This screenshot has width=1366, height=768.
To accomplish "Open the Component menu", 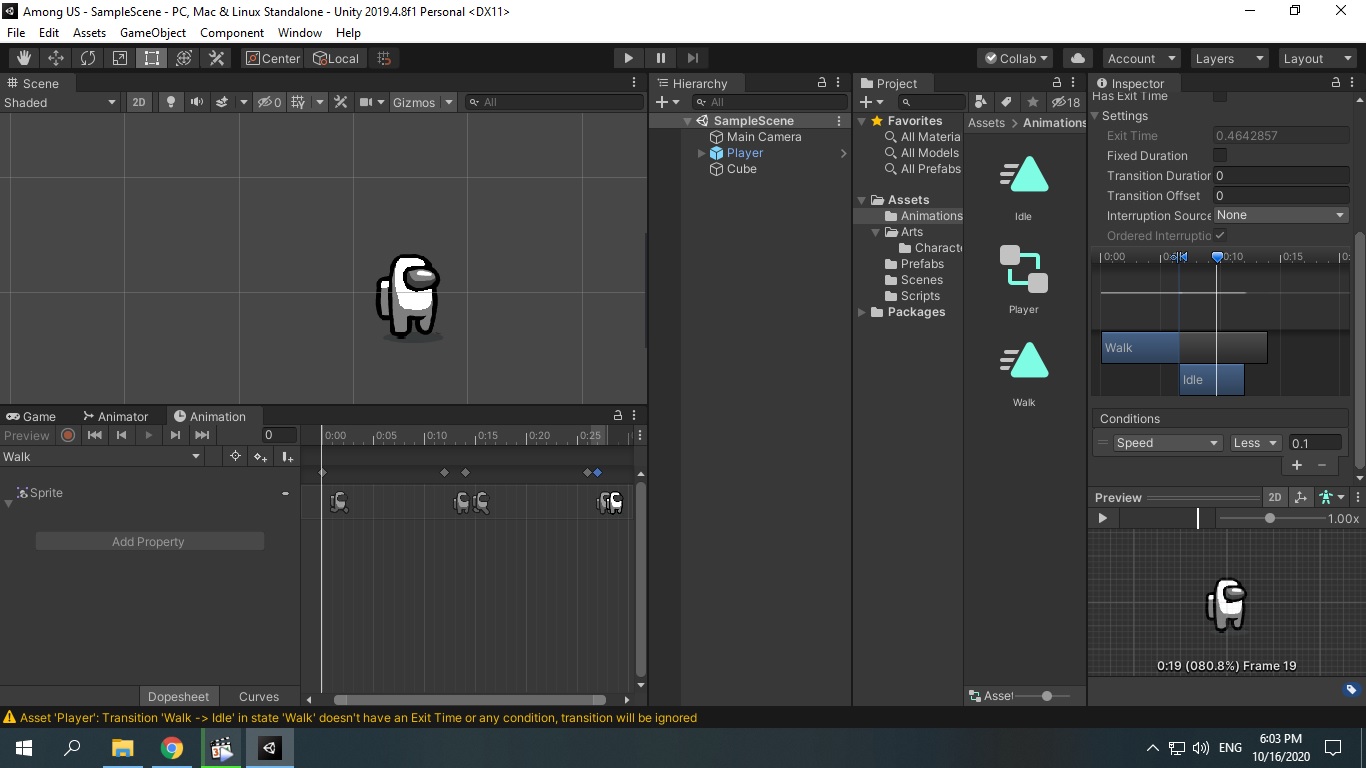I will click(x=232, y=32).
